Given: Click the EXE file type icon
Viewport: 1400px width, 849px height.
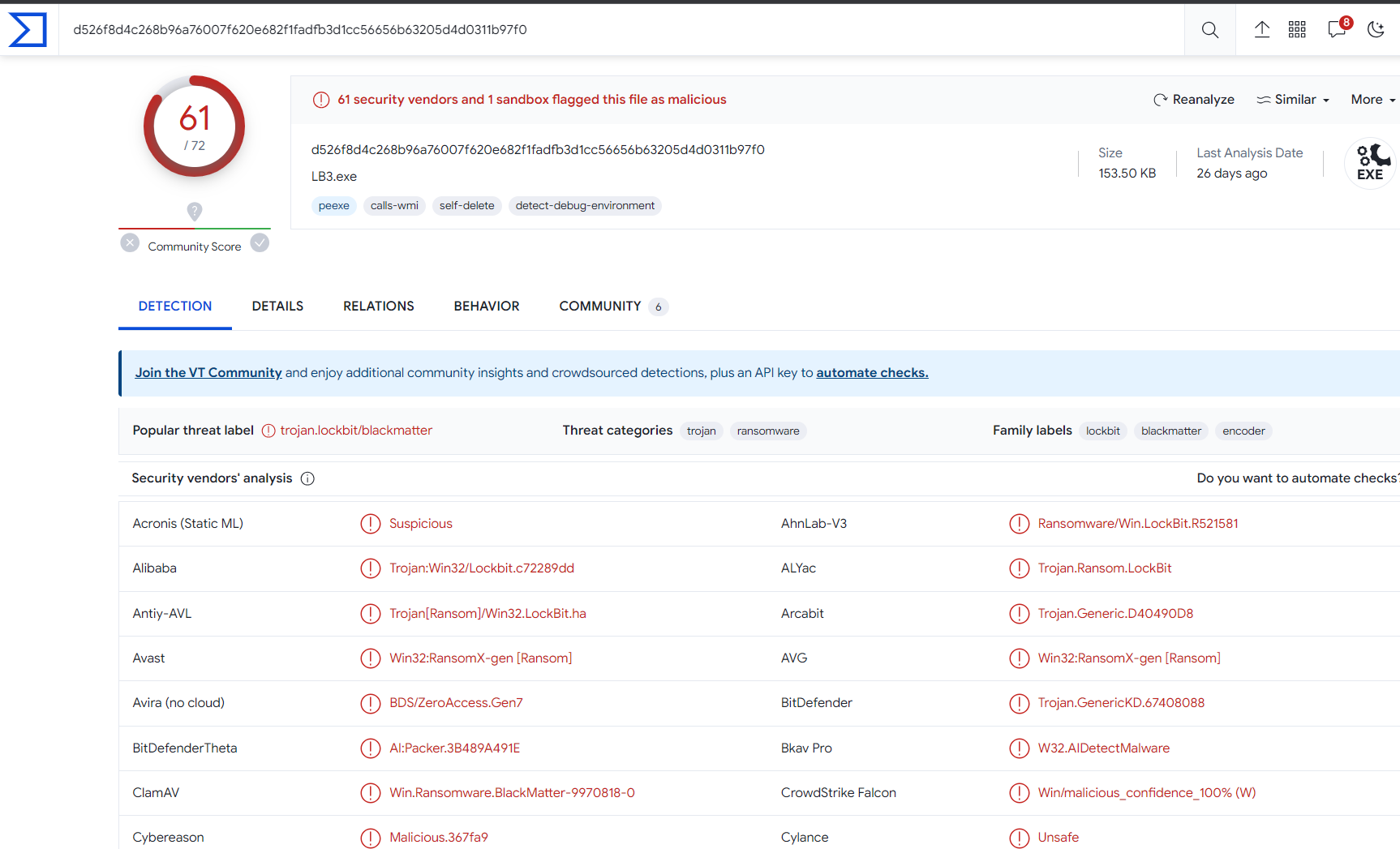Looking at the screenshot, I should click(1369, 163).
